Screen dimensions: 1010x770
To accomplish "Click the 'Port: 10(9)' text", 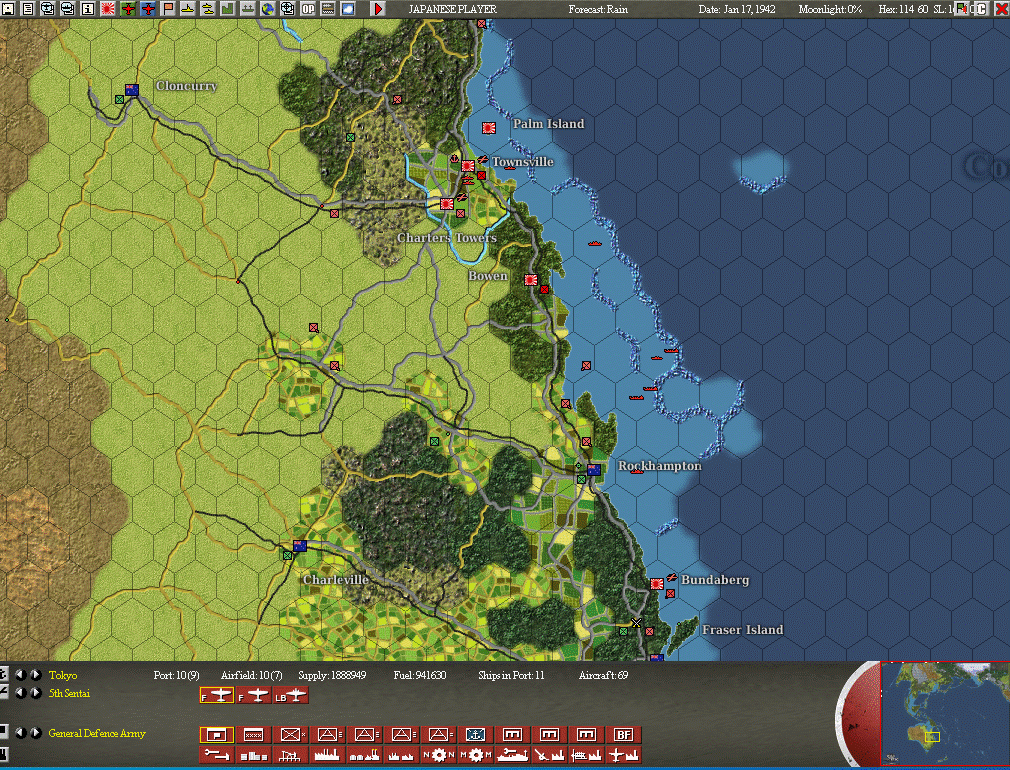I will coord(176,675).
